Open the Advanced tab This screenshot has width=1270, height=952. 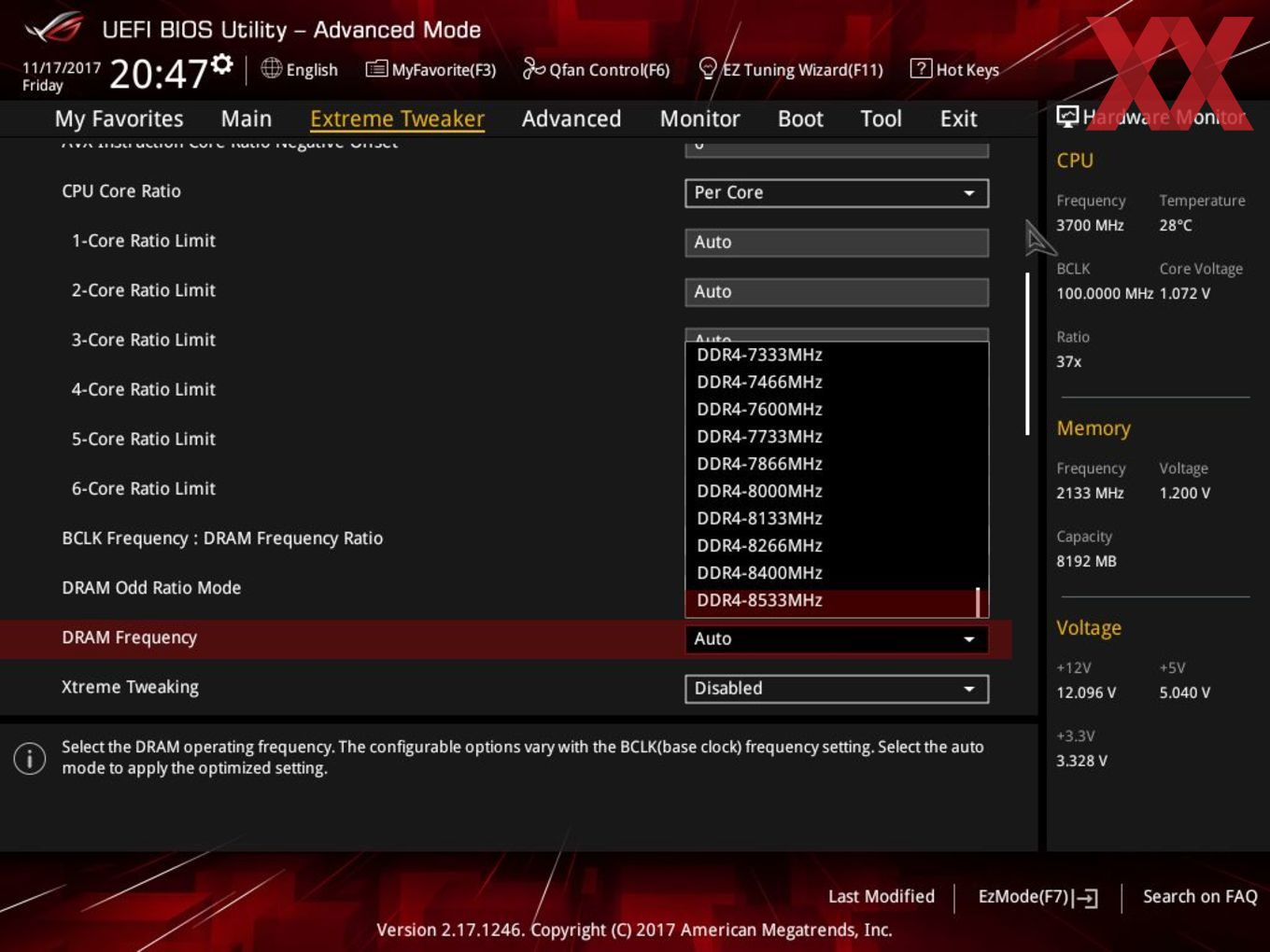pos(571,119)
